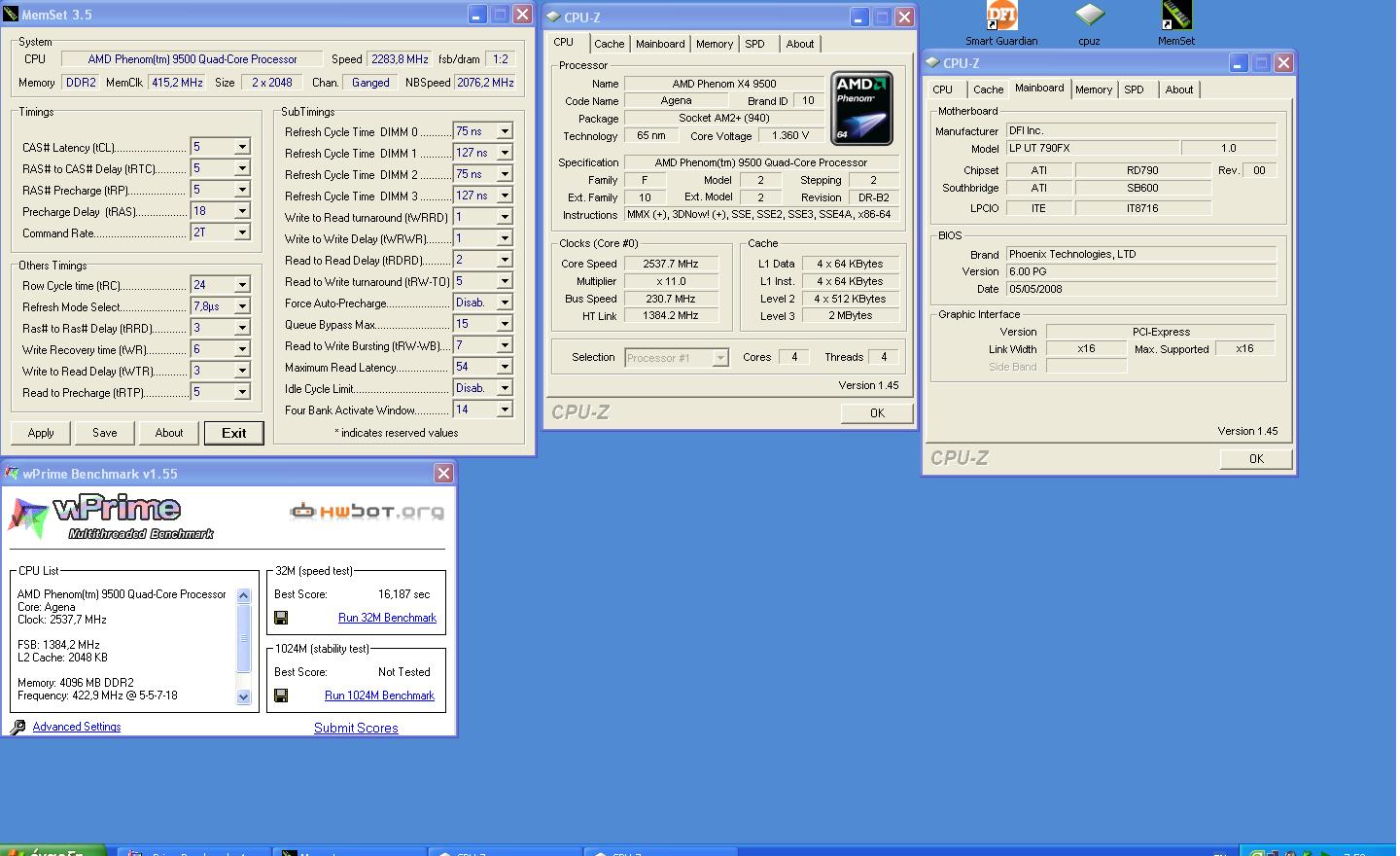
Task: Open the Precharge Delay (tRAS) dropdown
Action: [242, 211]
